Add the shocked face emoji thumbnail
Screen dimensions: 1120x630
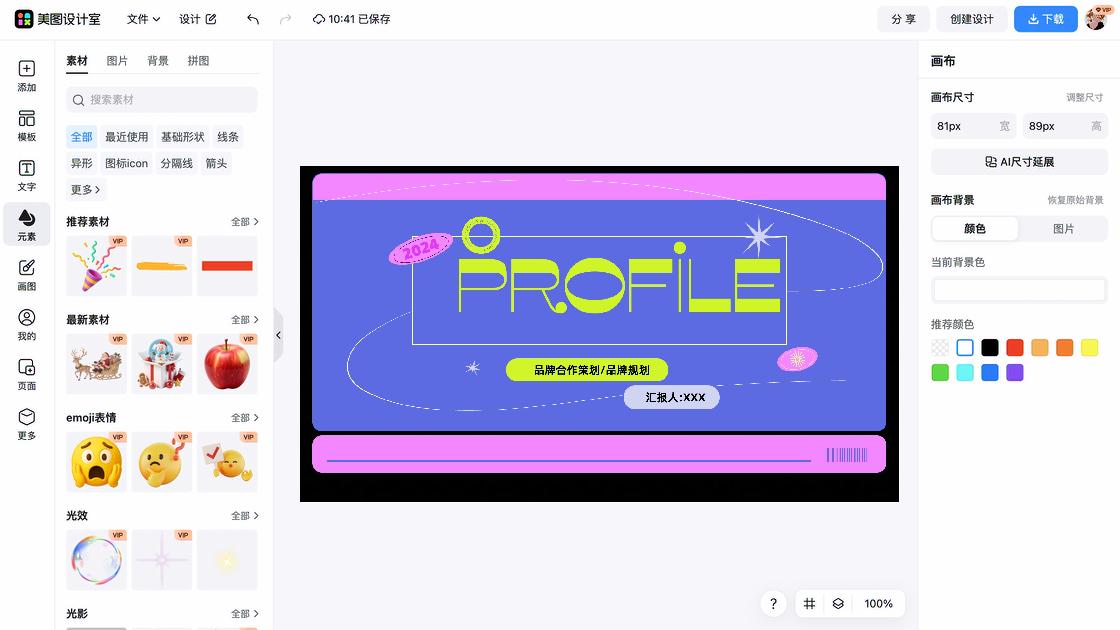(x=96, y=461)
